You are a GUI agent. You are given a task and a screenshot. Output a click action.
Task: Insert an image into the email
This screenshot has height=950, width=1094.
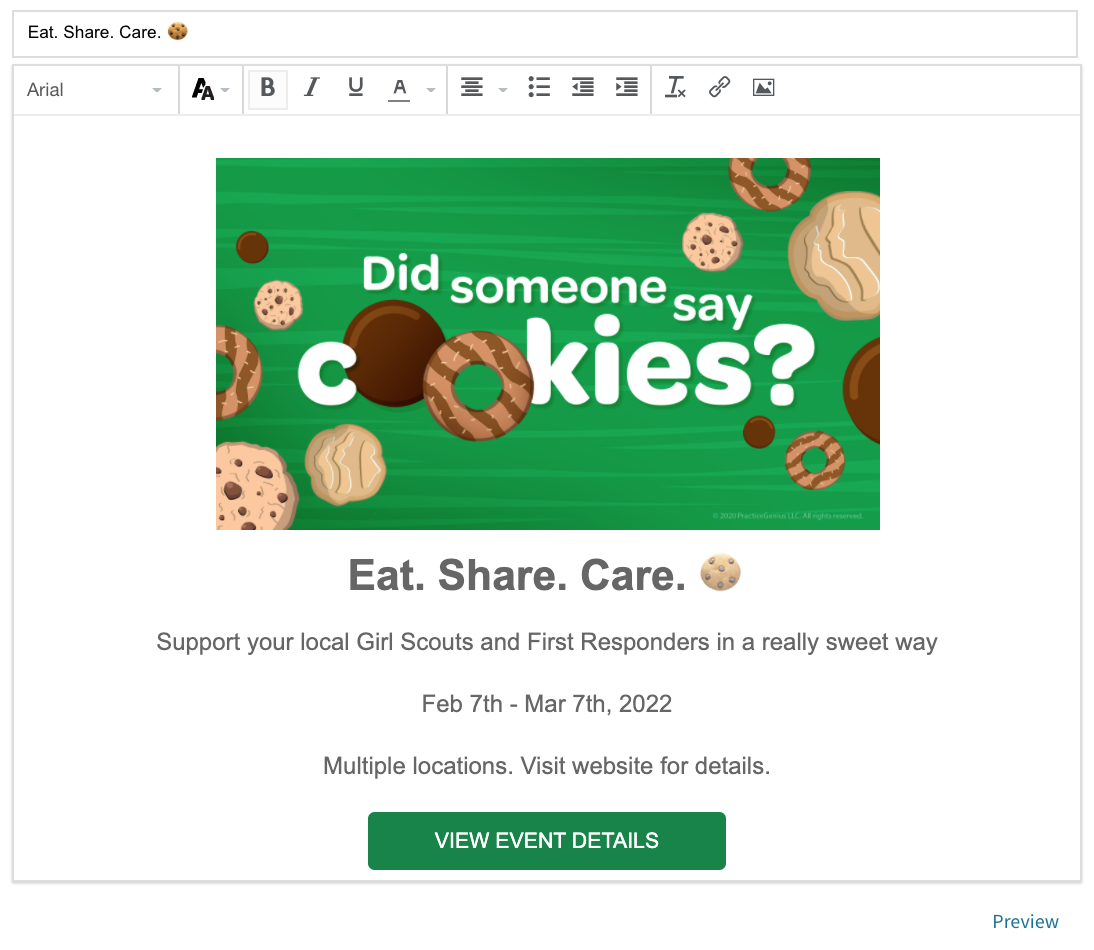click(763, 88)
